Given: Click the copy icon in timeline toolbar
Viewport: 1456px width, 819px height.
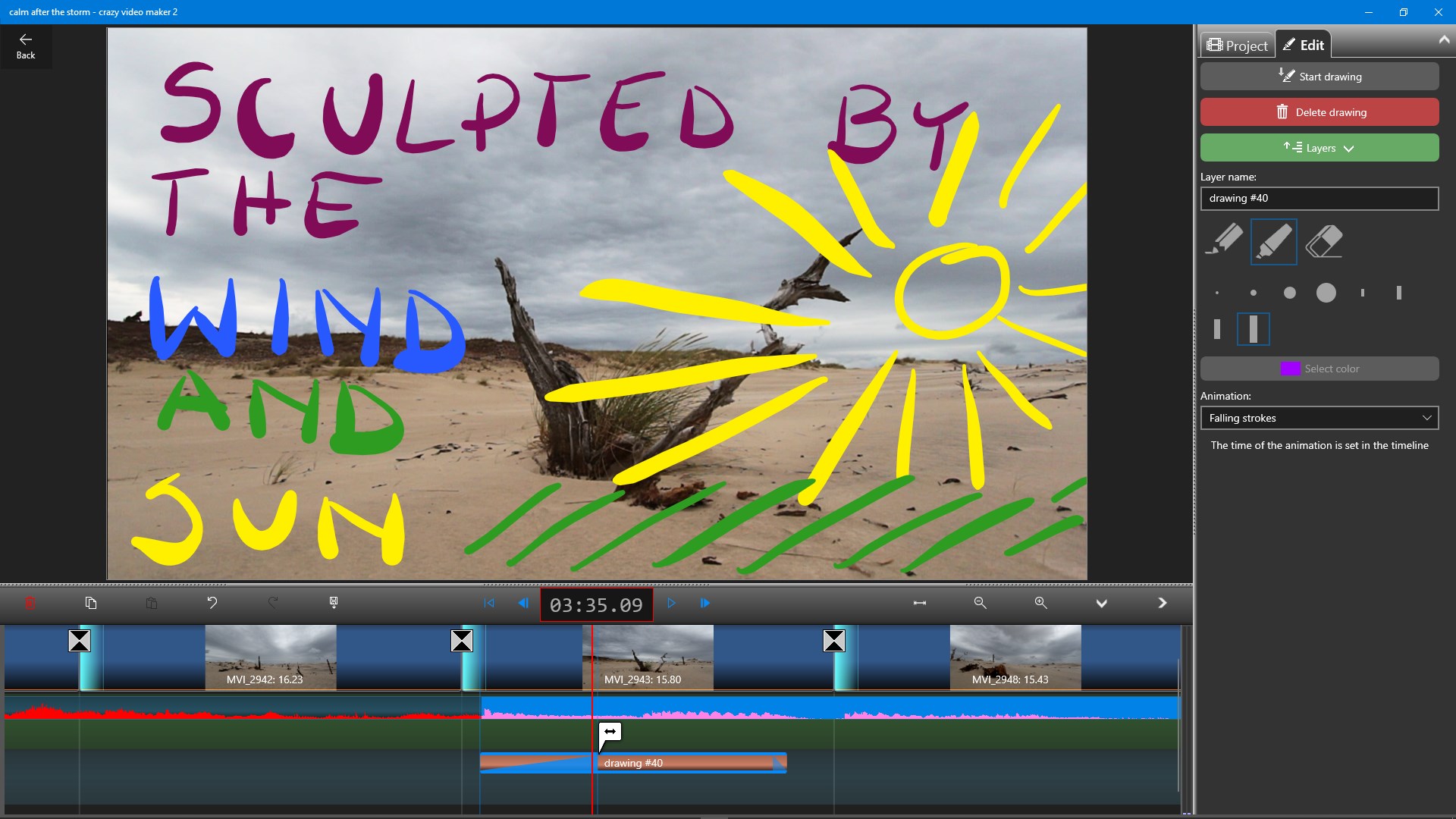Looking at the screenshot, I should [x=91, y=603].
